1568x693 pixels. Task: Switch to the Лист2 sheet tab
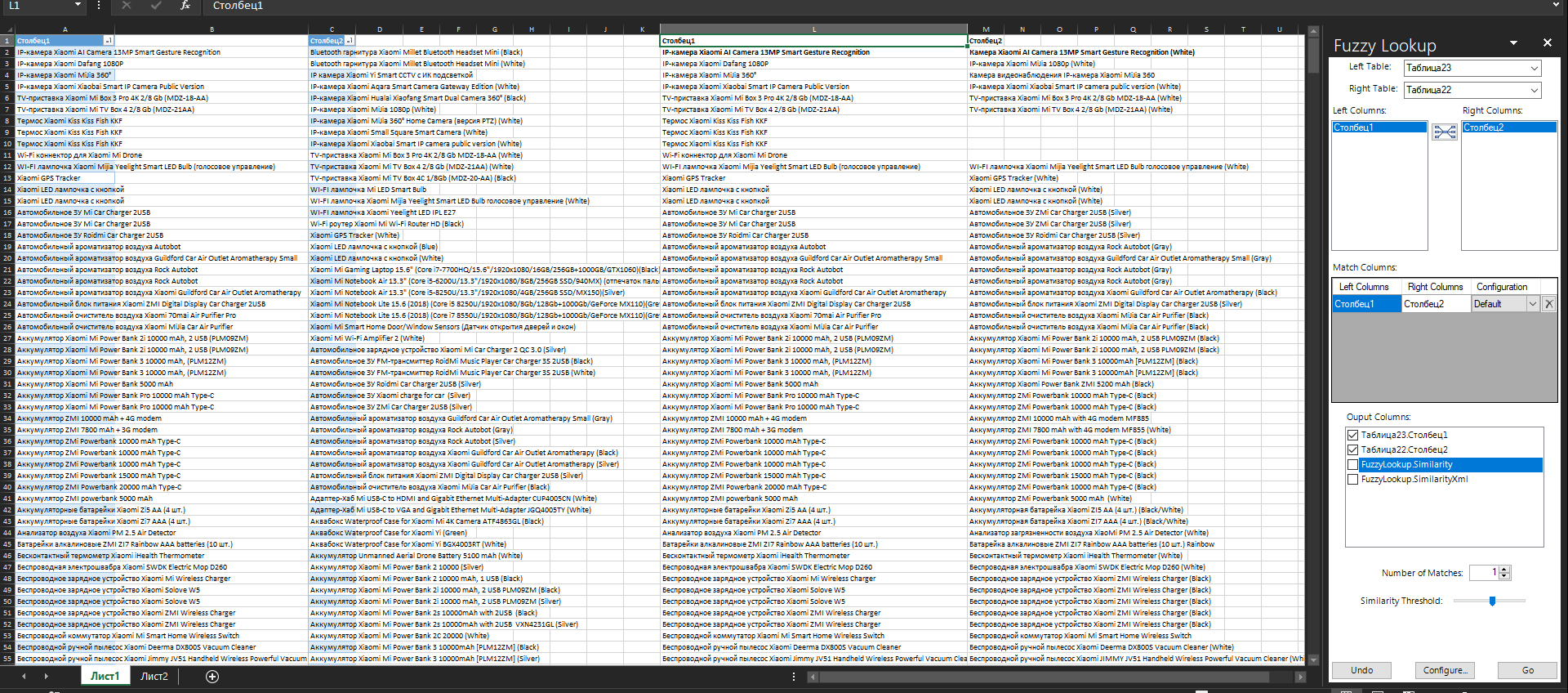point(154,676)
